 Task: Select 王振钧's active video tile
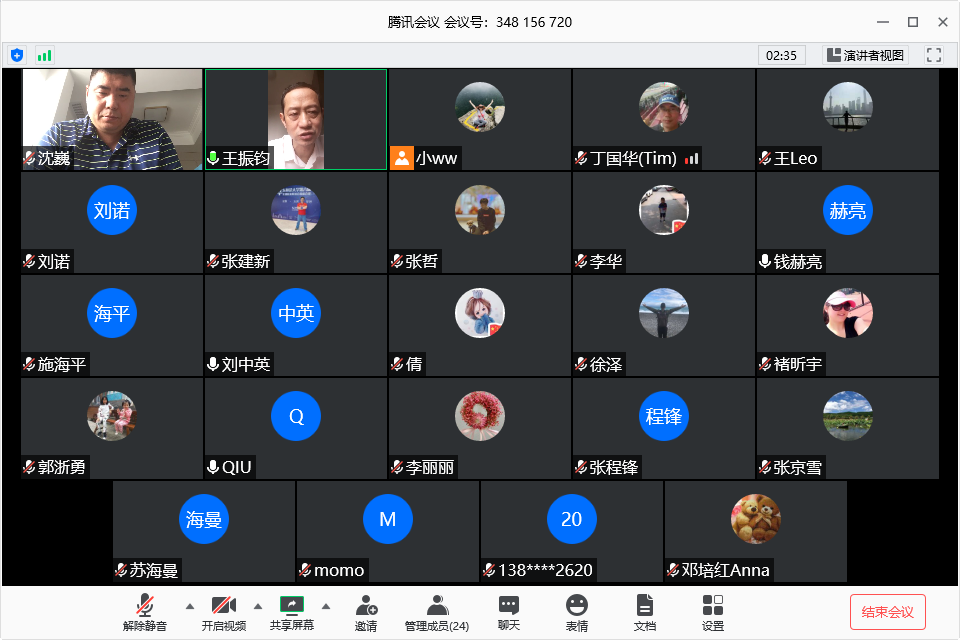(x=296, y=119)
